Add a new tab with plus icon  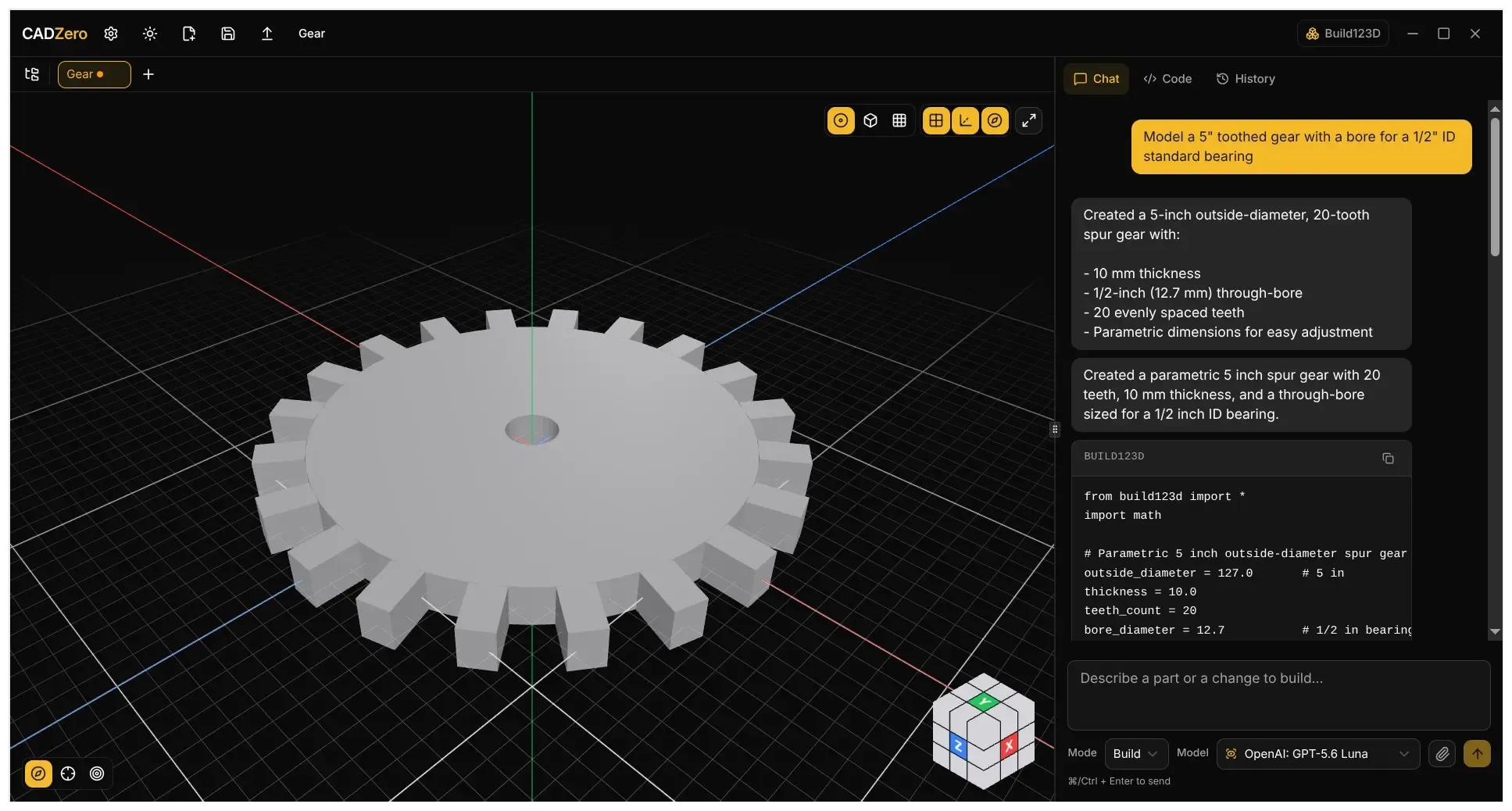pyautogui.click(x=148, y=74)
